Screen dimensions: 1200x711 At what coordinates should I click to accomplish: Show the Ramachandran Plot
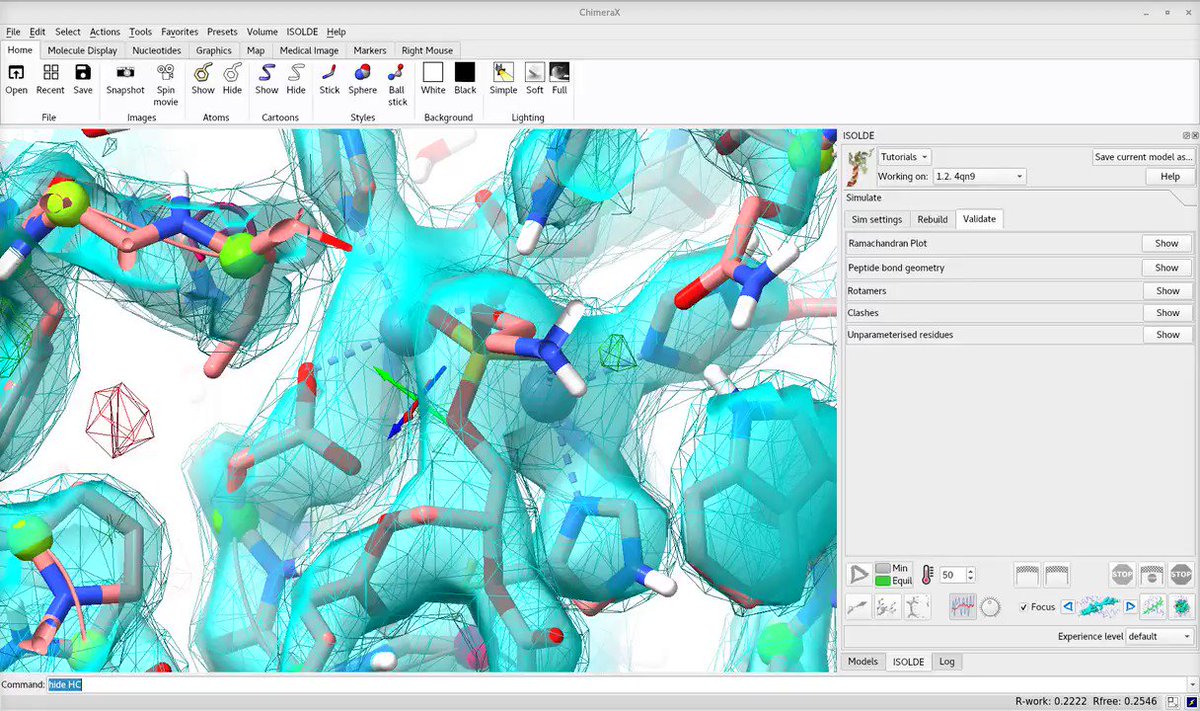pos(1167,243)
